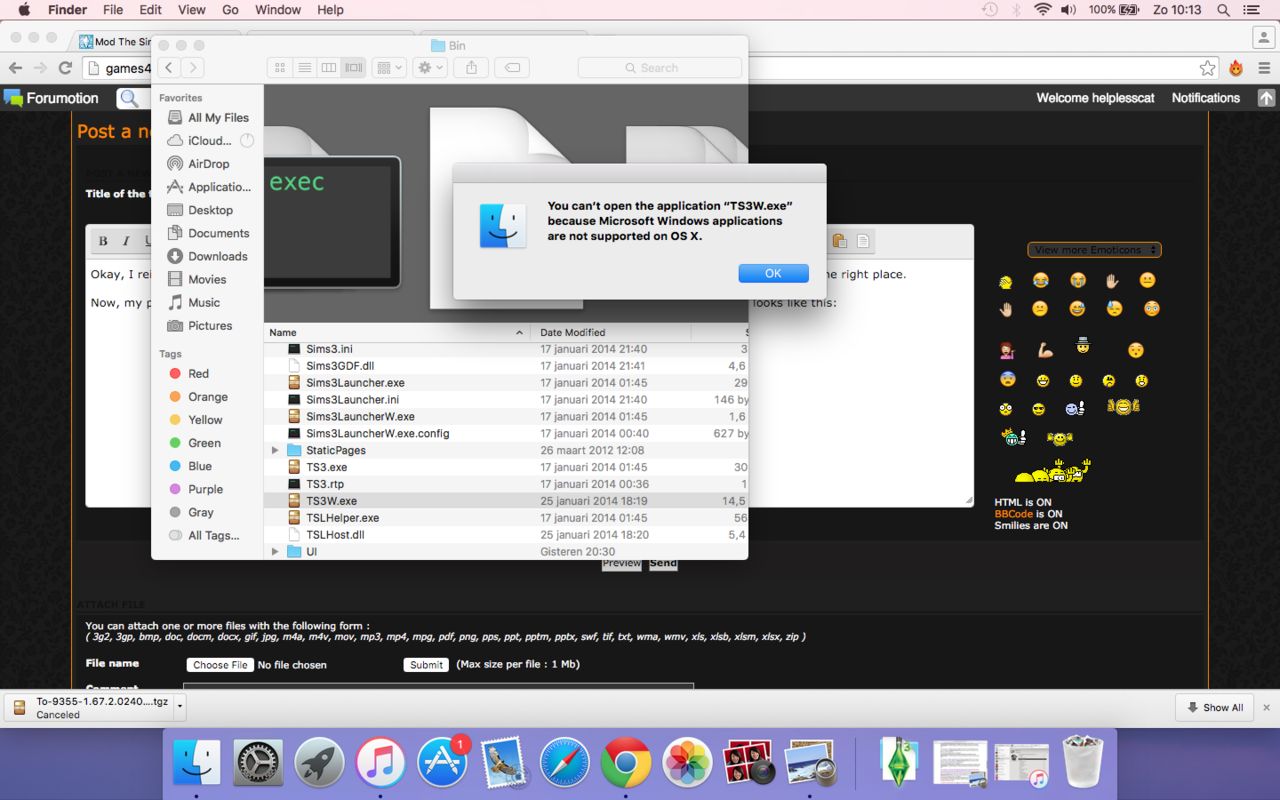
Task: Click the Finder share button
Action: (471, 68)
